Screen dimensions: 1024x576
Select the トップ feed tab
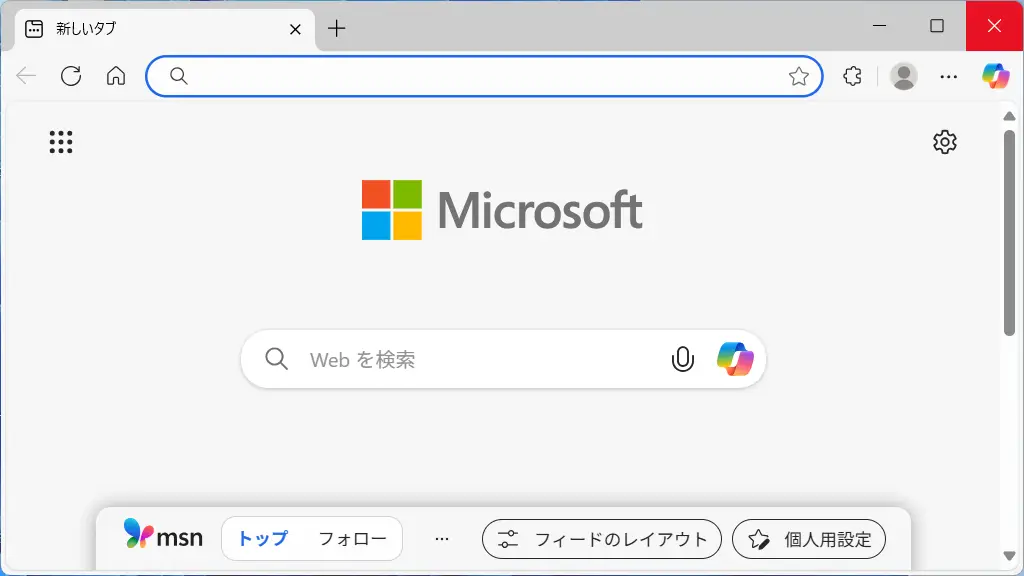click(262, 539)
